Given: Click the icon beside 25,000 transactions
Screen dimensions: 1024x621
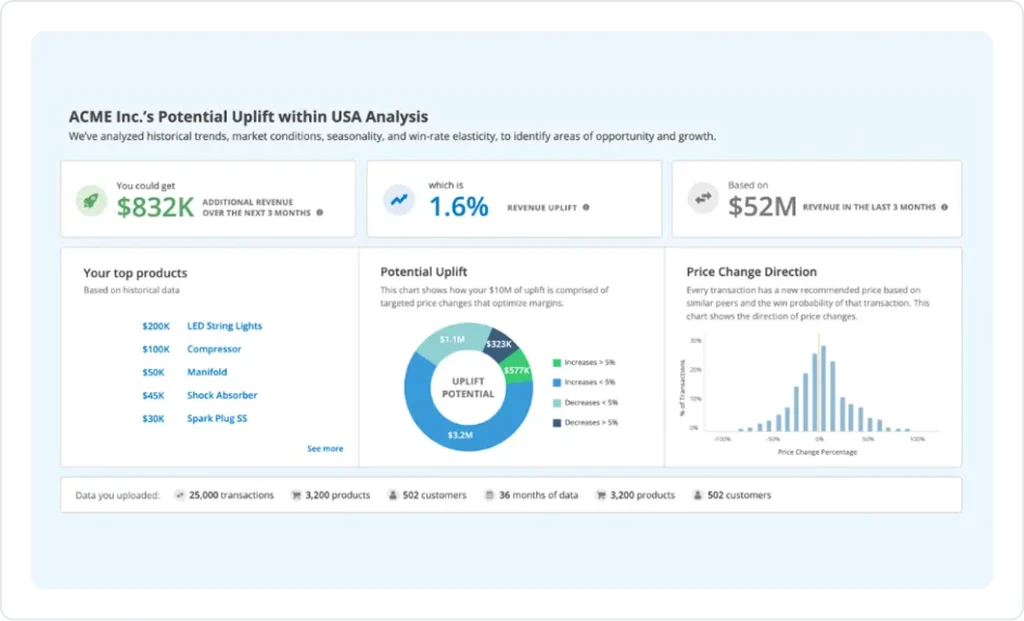Looking at the screenshot, I should 180,495.
